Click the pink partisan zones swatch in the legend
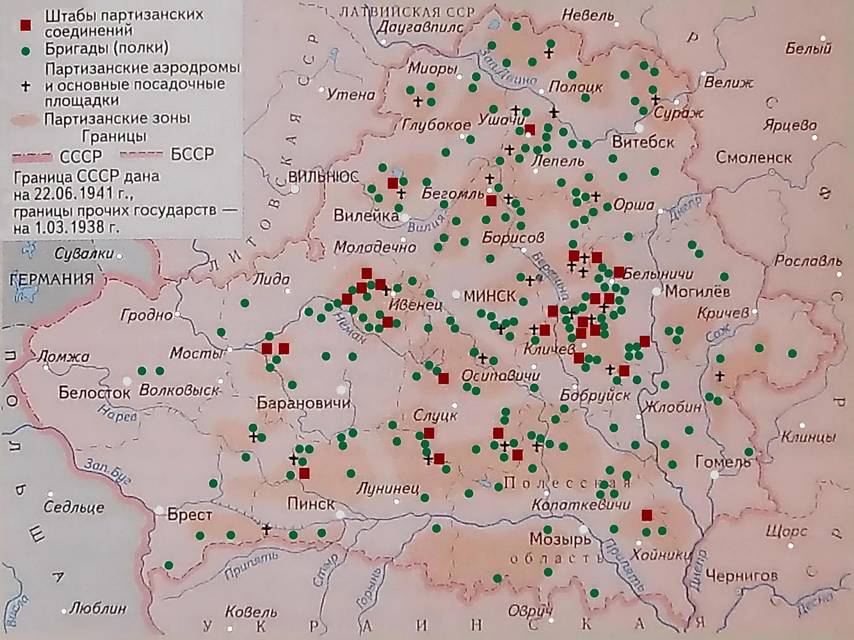Image resolution: width=854 pixels, height=640 pixels. coord(26,118)
